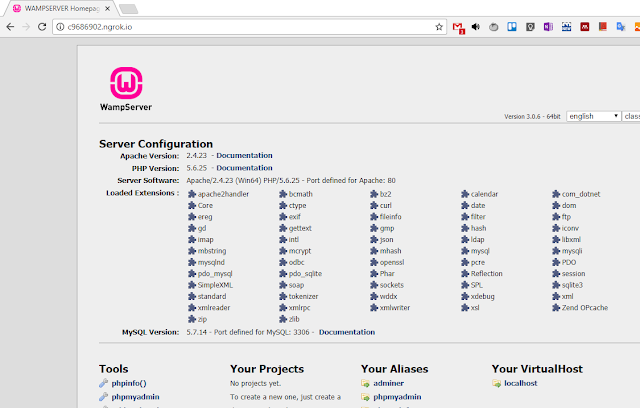The image size is (640, 408).
Task: Open the theme dropdown showing 'clas'
Action: 631,116
